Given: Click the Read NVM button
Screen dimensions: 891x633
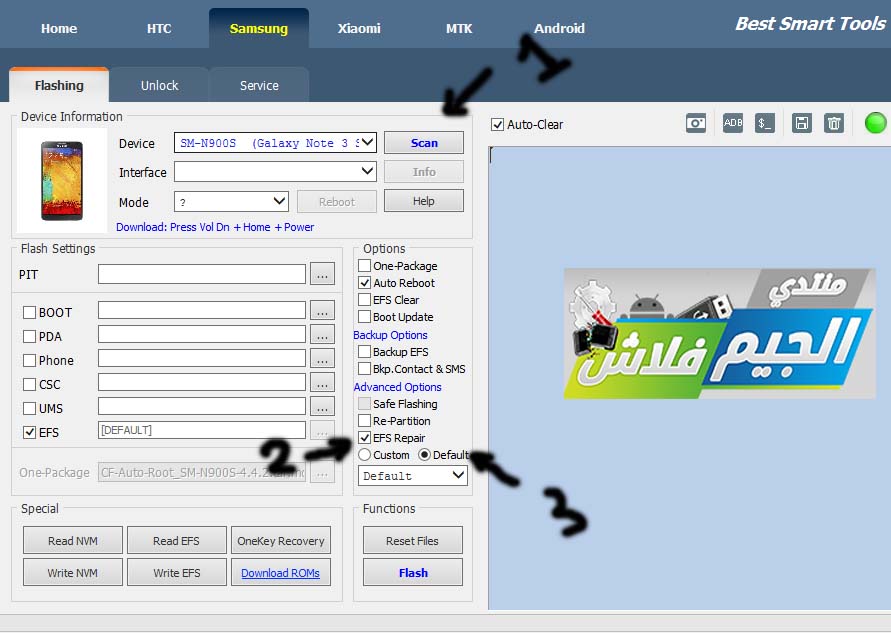Looking at the screenshot, I should click(73, 540).
